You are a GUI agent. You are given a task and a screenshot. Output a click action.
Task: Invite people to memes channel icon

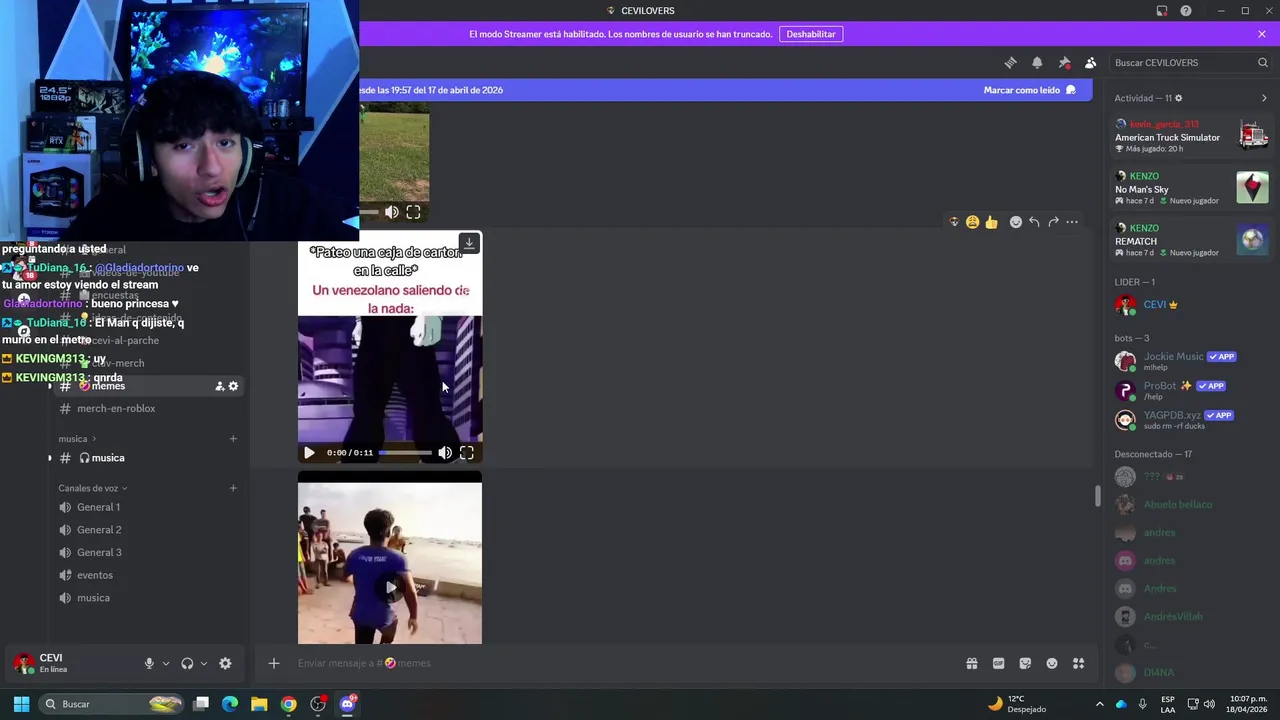[x=220, y=386]
